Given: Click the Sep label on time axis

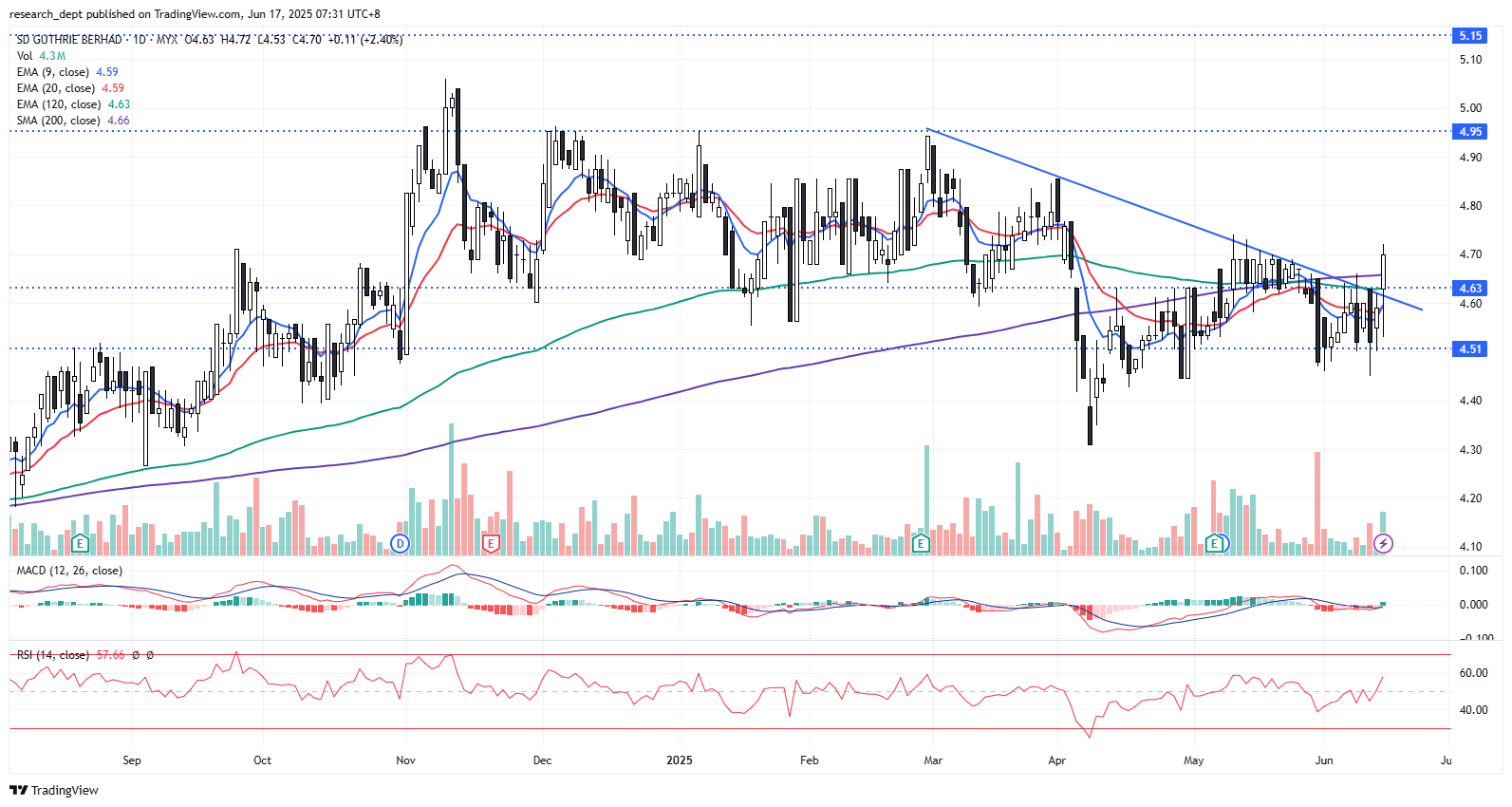Looking at the screenshot, I should click(132, 760).
